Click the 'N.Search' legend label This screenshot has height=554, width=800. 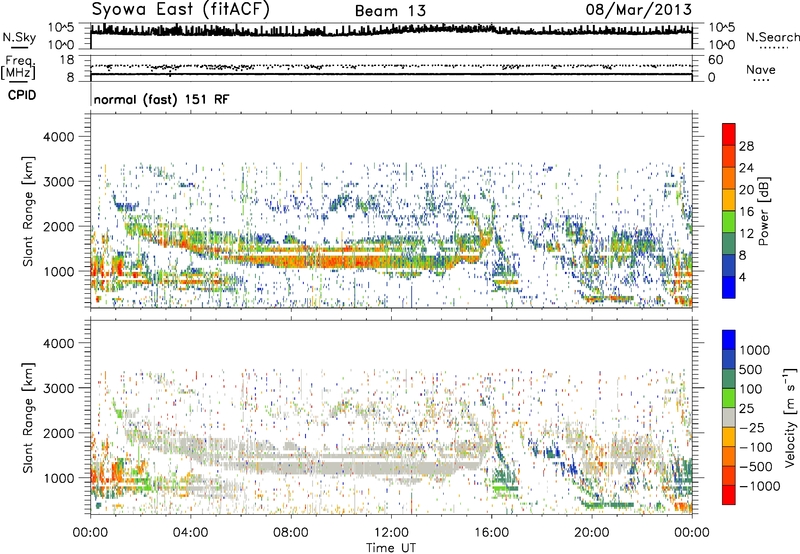[x=772, y=37]
